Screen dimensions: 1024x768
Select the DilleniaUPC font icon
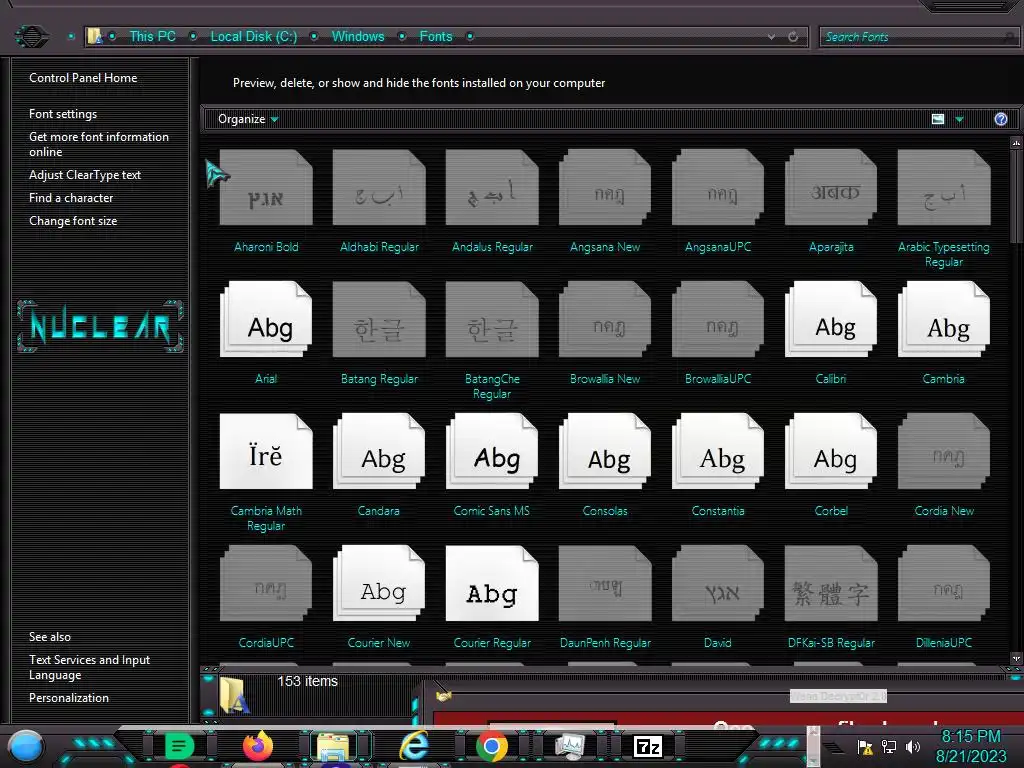(944, 583)
